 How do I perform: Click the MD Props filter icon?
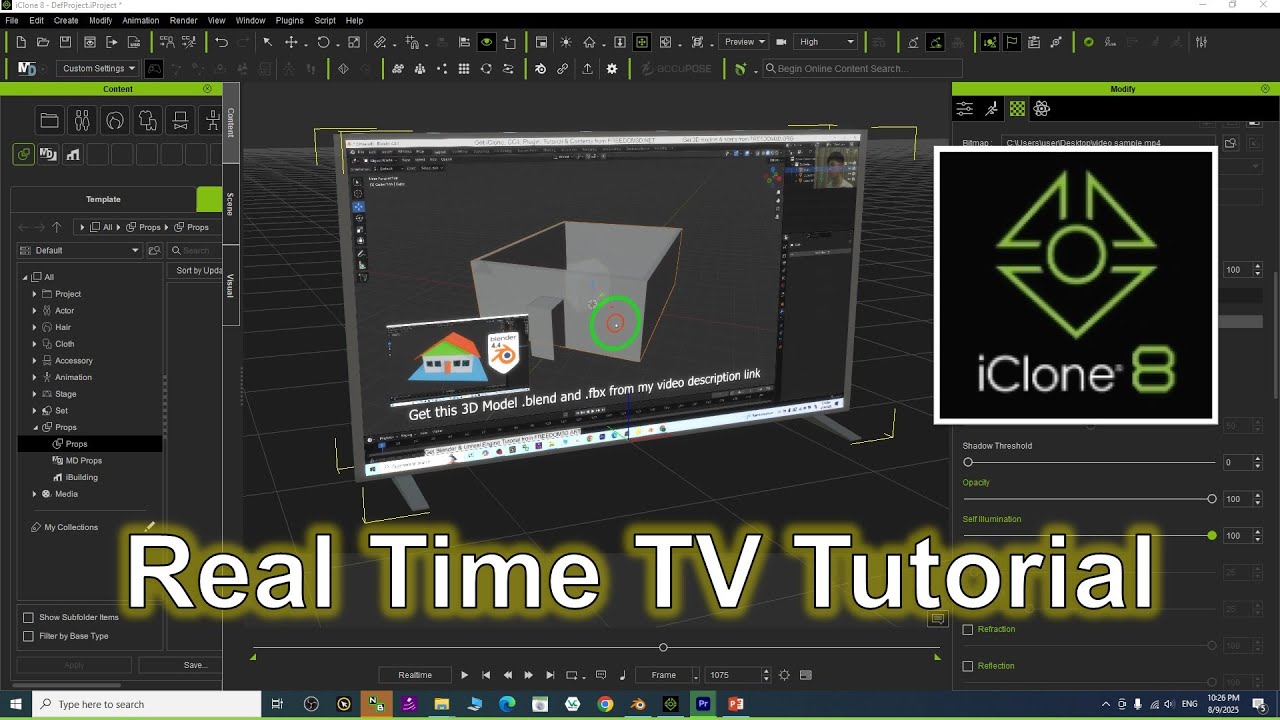(x=48, y=155)
